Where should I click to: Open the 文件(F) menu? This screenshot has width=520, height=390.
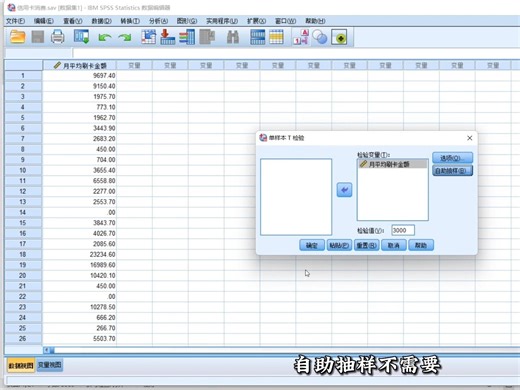[x=15, y=21]
